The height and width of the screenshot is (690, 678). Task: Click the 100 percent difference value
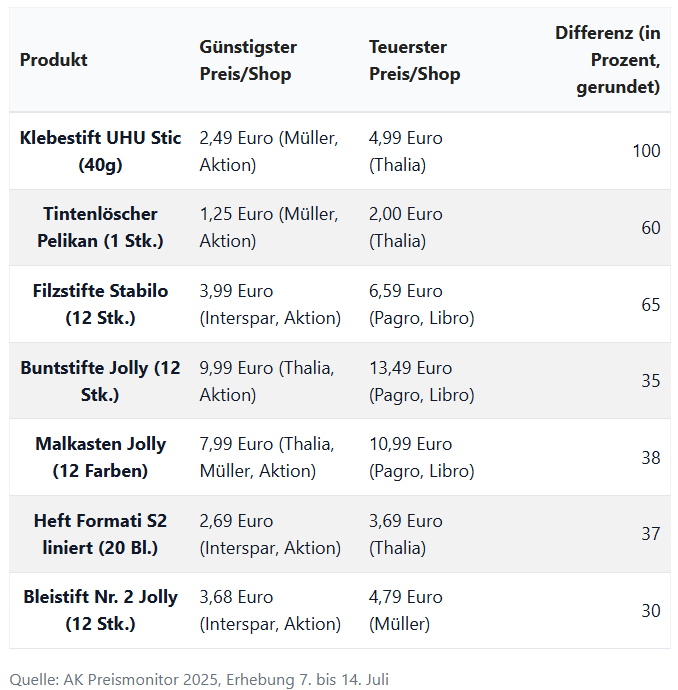point(646,151)
